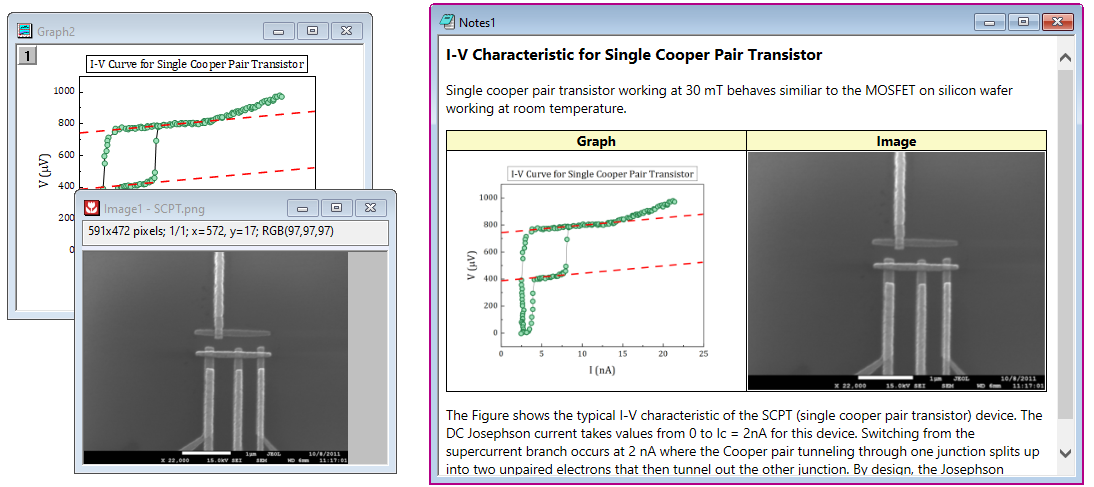Select the "Image" table header cell

point(896,141)
